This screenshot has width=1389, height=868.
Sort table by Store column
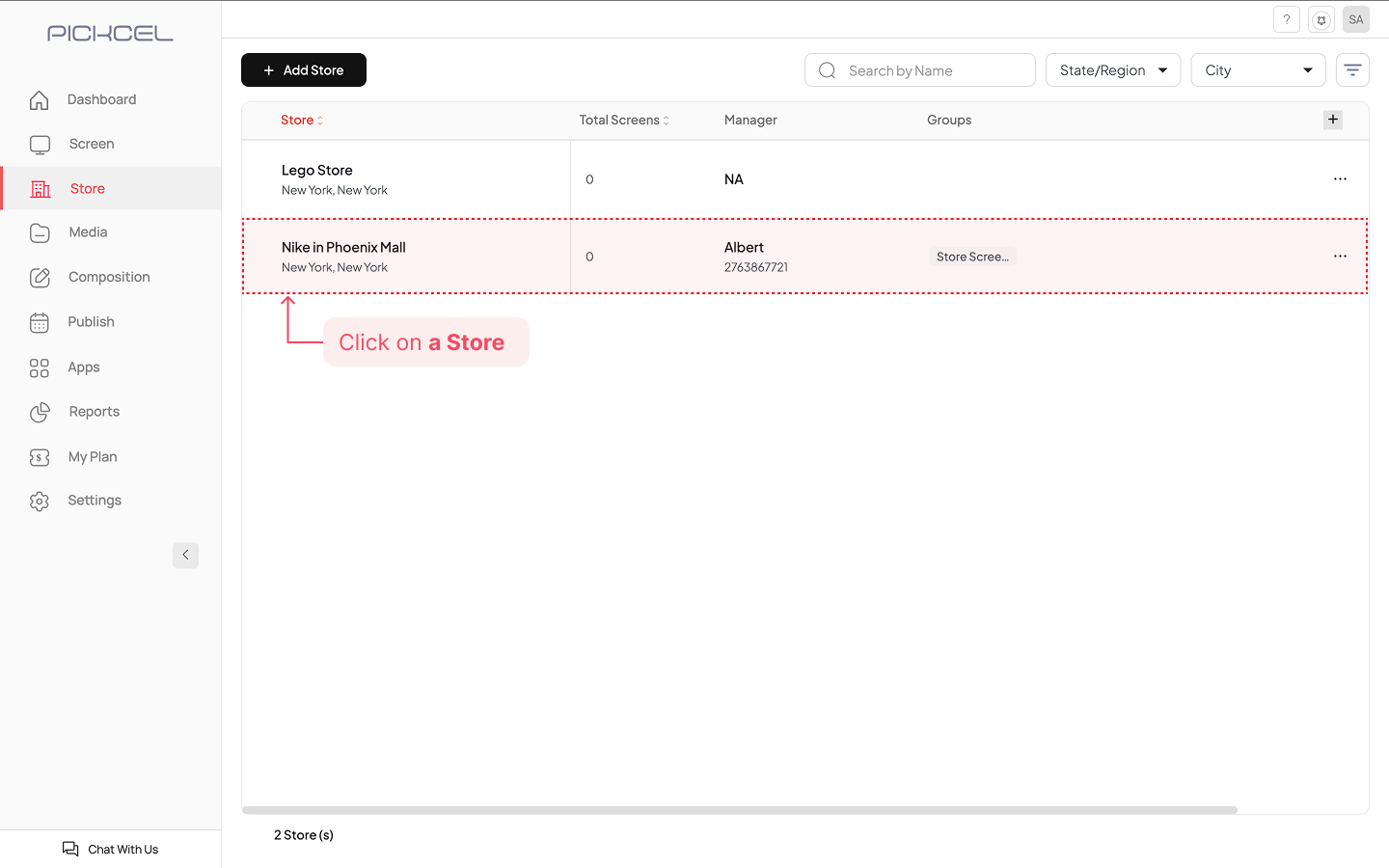click(x=301, y=121)
